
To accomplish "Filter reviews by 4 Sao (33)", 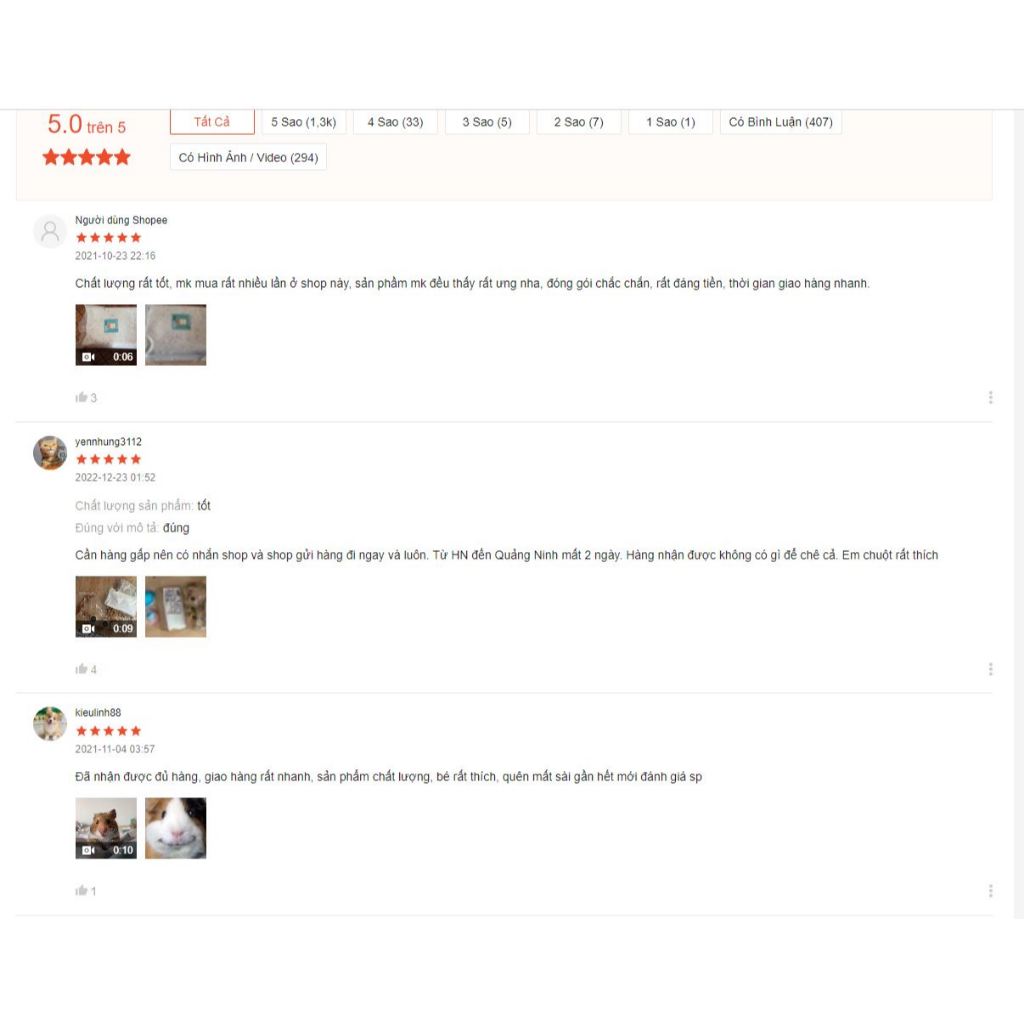I will pyautogui.click(x=395, y=121).
